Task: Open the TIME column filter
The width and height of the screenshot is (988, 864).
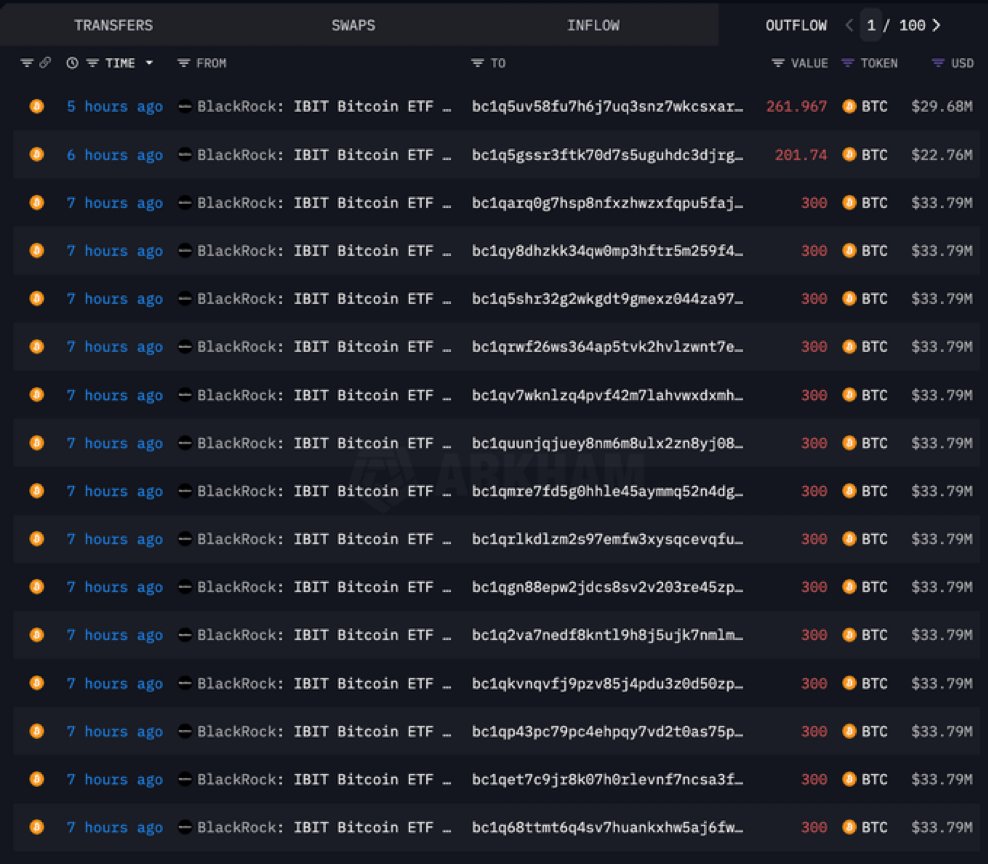Action: coord(93,63)
